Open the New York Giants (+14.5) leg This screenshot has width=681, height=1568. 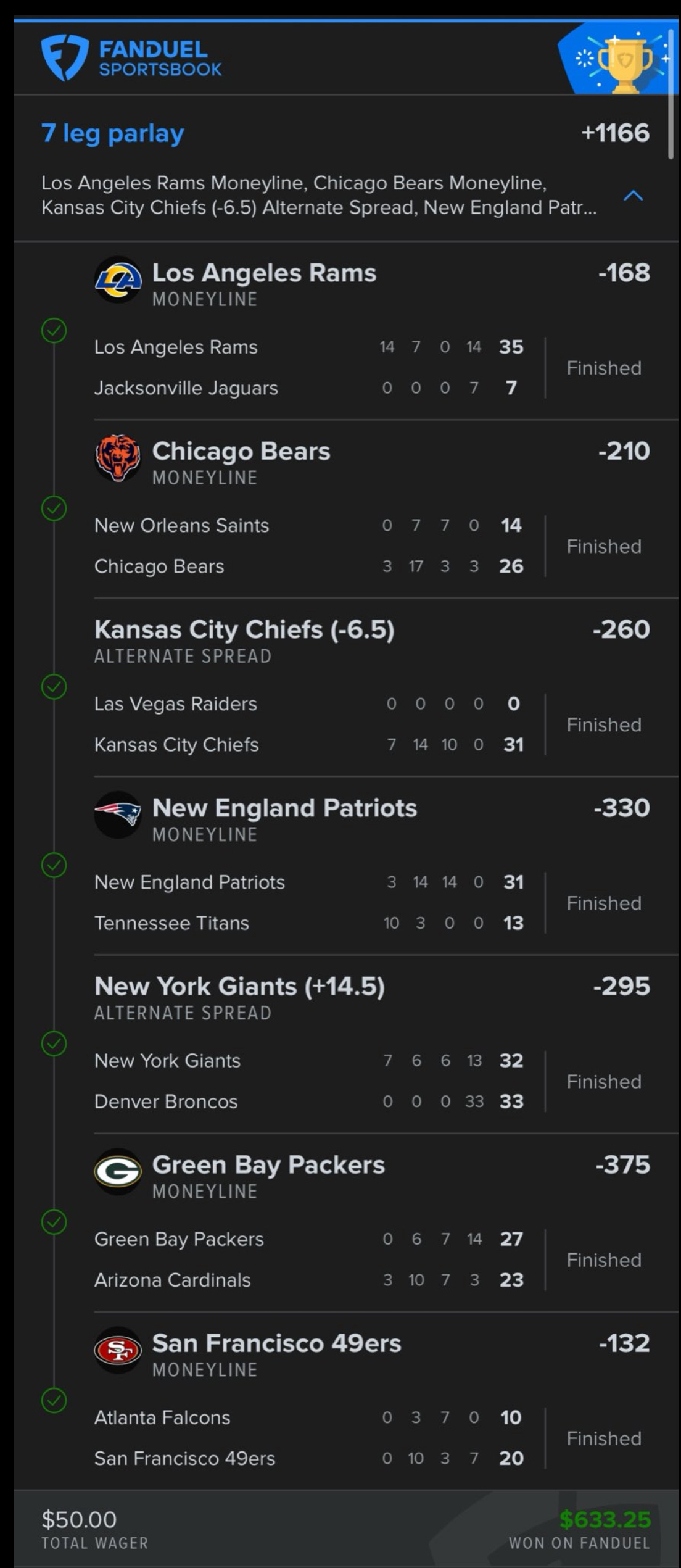(239, 987)
